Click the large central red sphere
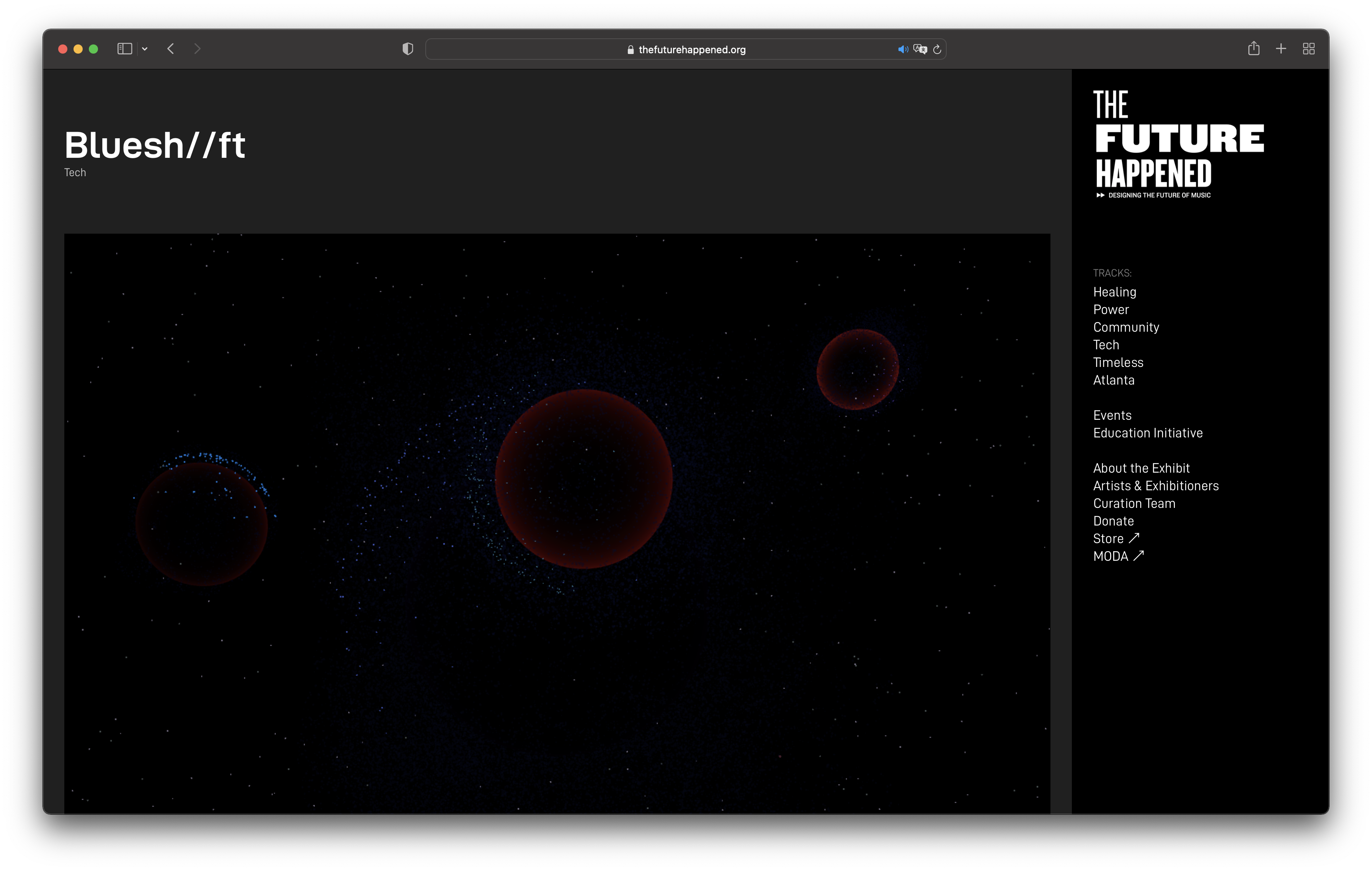Screen dimensions: 1372x871 click(583, 479)
